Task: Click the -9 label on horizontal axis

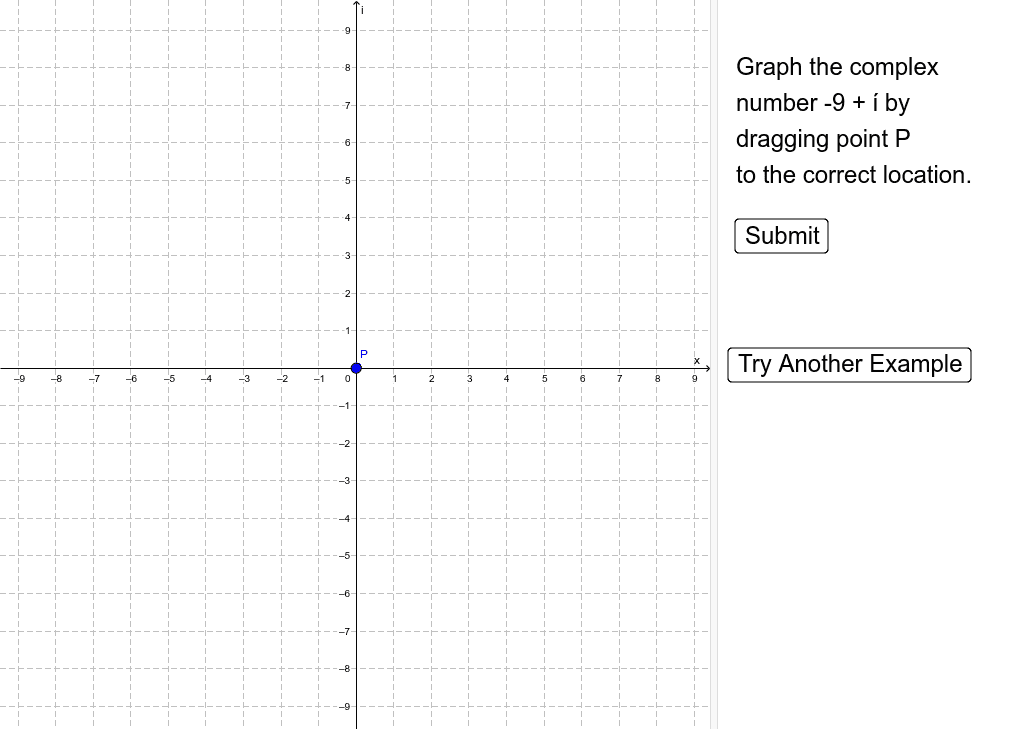Action: [x=19, y=379]
